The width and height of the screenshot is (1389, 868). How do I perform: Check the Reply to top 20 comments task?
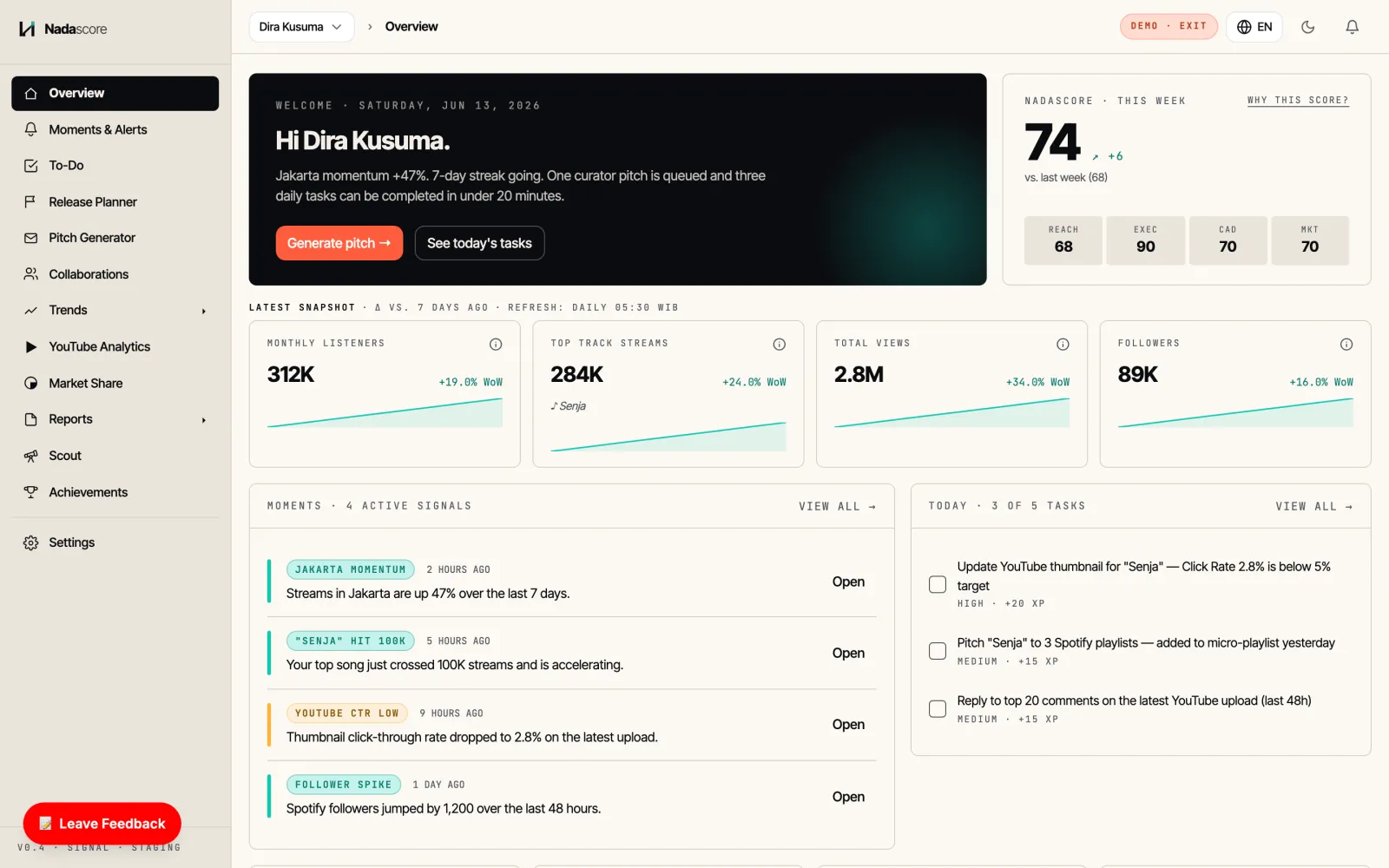tap(938, 709)
